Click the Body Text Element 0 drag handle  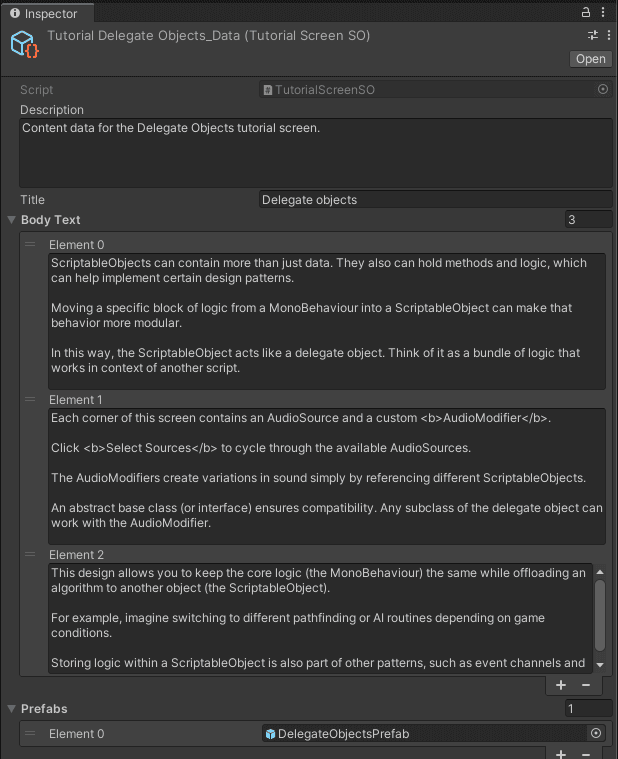point(30,245)
